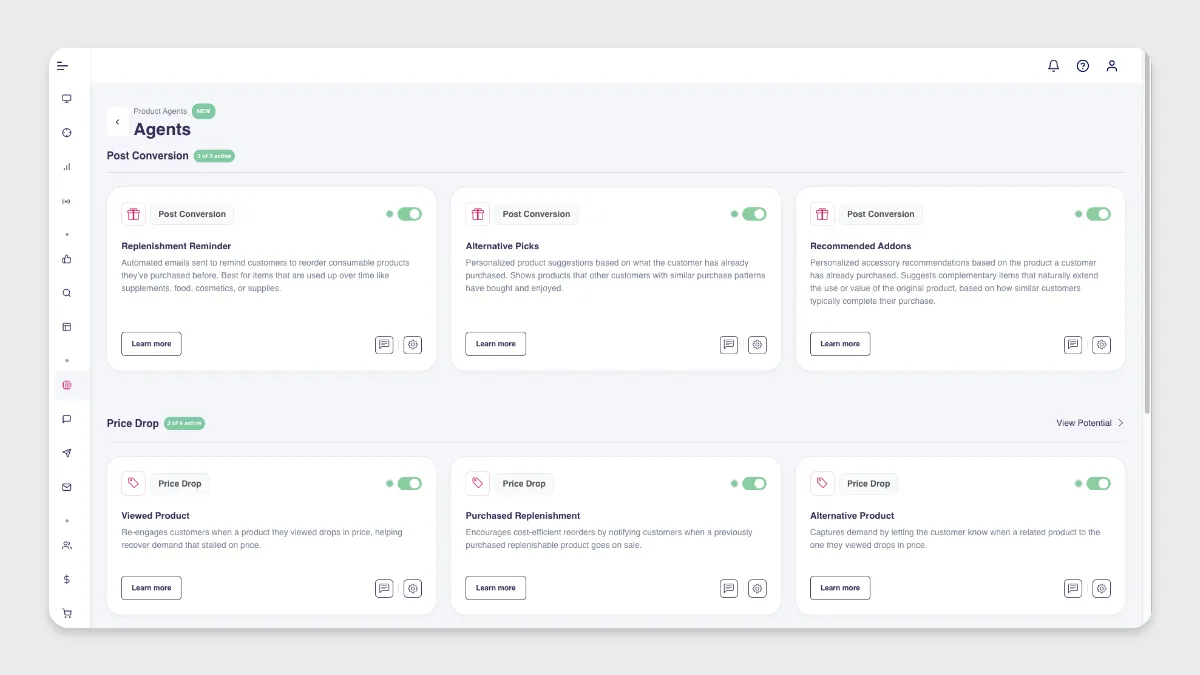Toggle off Recommended Addons agent
Image resolution: width=1200 pixels, height=675 pixels.
(1099, 214)
